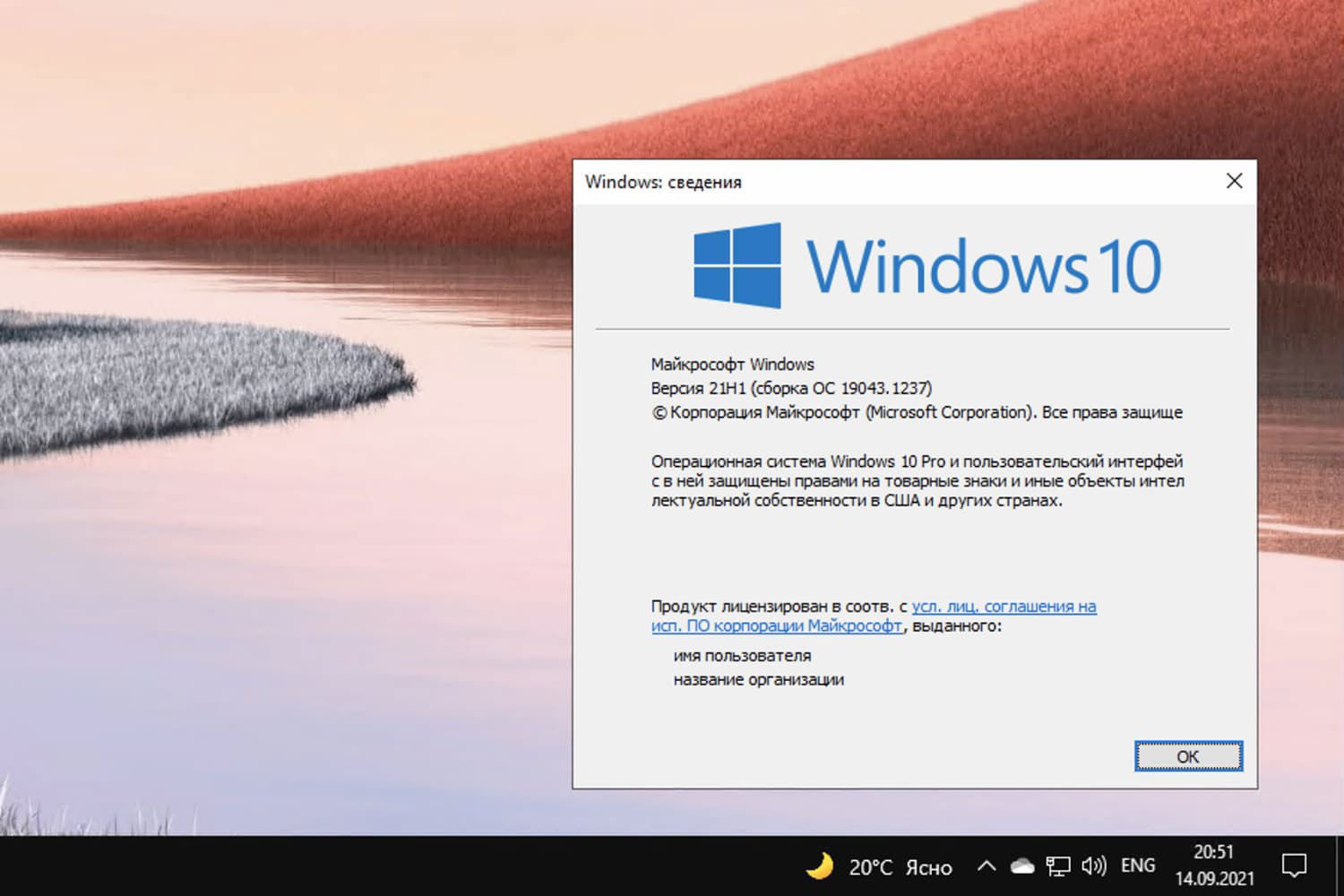Open the volume control via the speaker icon

tap(1092, 866)
